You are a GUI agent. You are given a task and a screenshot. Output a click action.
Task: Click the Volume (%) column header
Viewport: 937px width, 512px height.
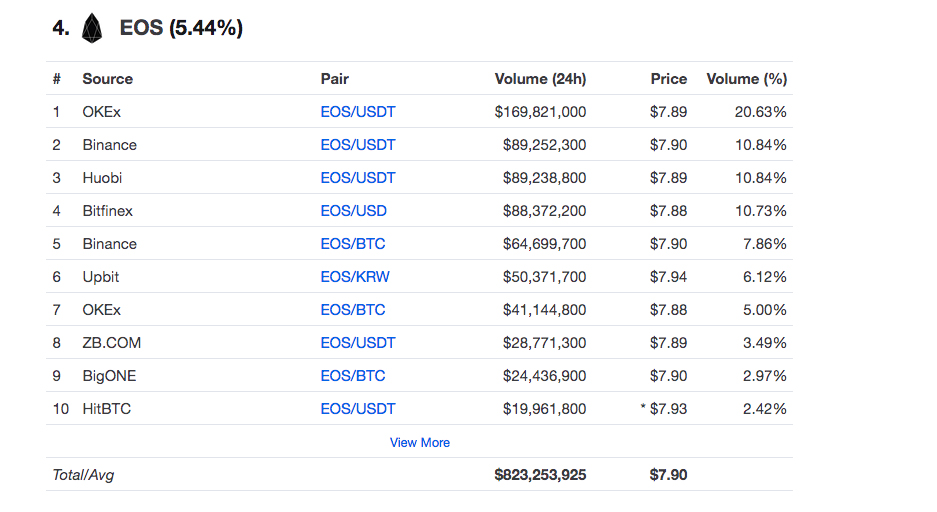pos(746,79)
